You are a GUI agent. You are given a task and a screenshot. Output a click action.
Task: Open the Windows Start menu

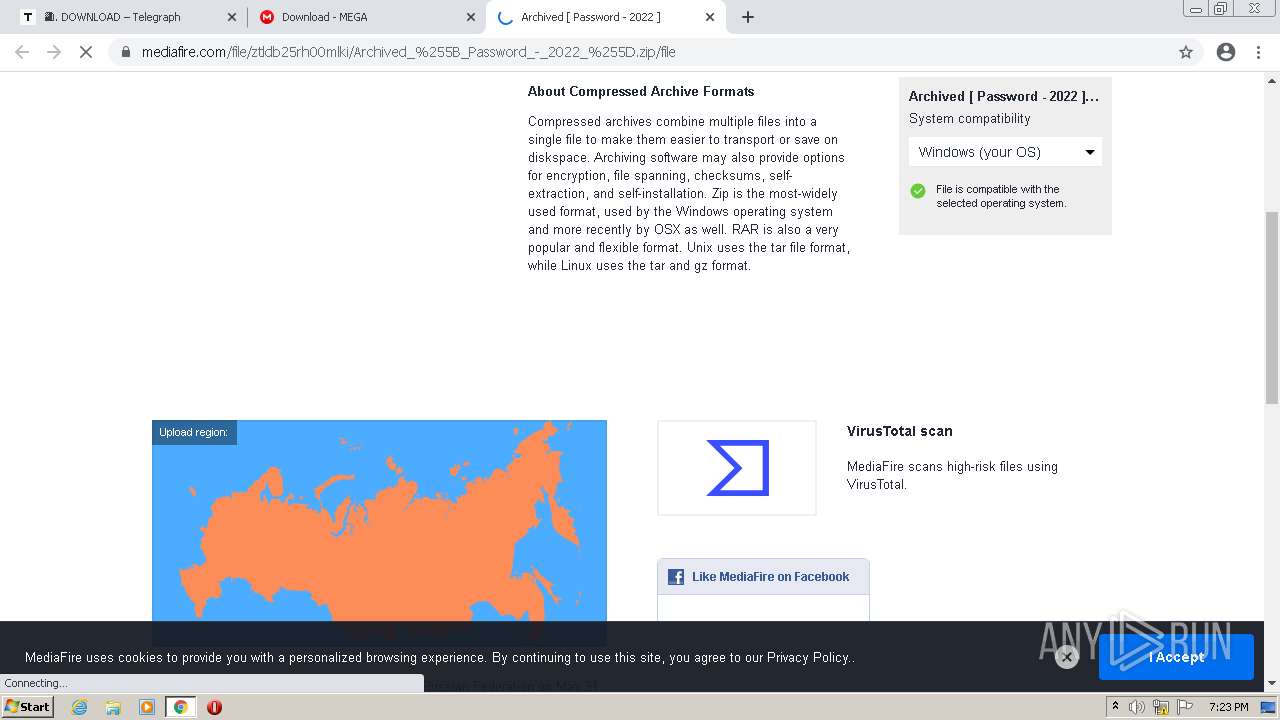coord(27,707)
